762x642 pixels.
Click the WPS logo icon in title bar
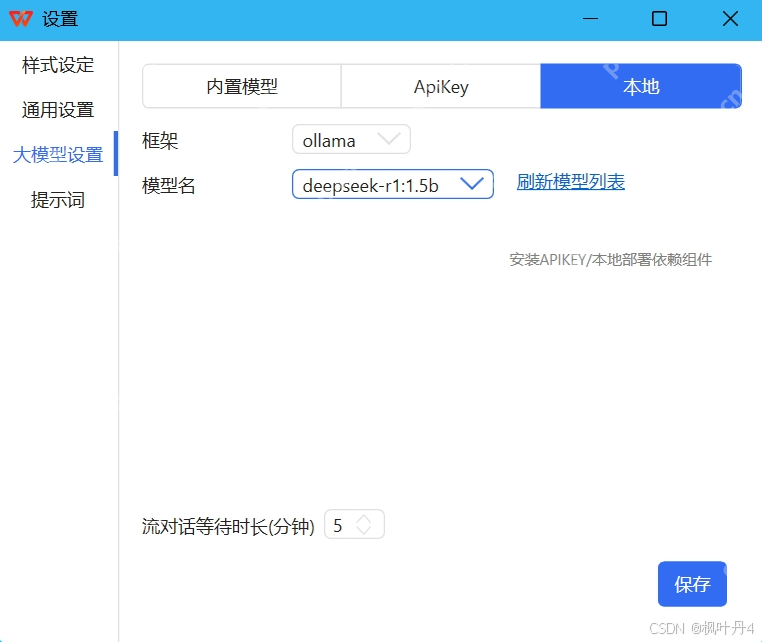coord(20,19)
